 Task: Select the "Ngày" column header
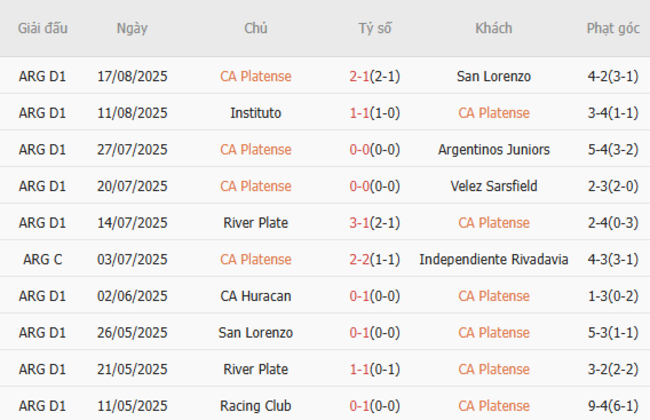132,28
